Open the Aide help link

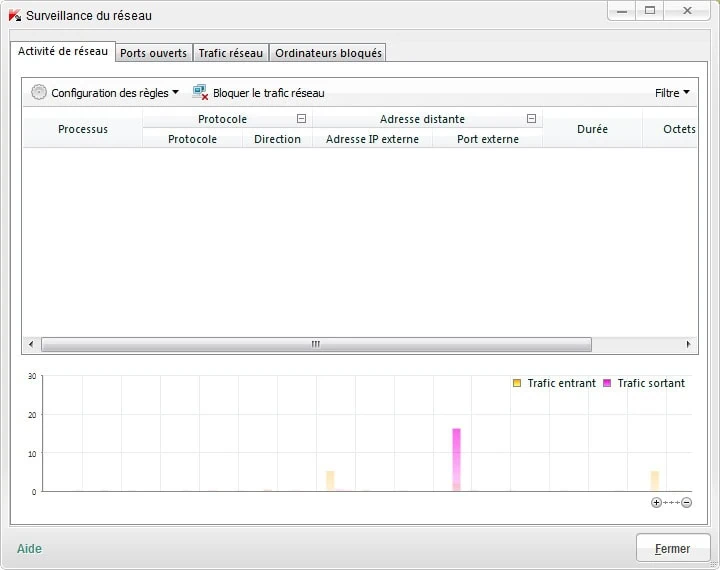[29, 548]
